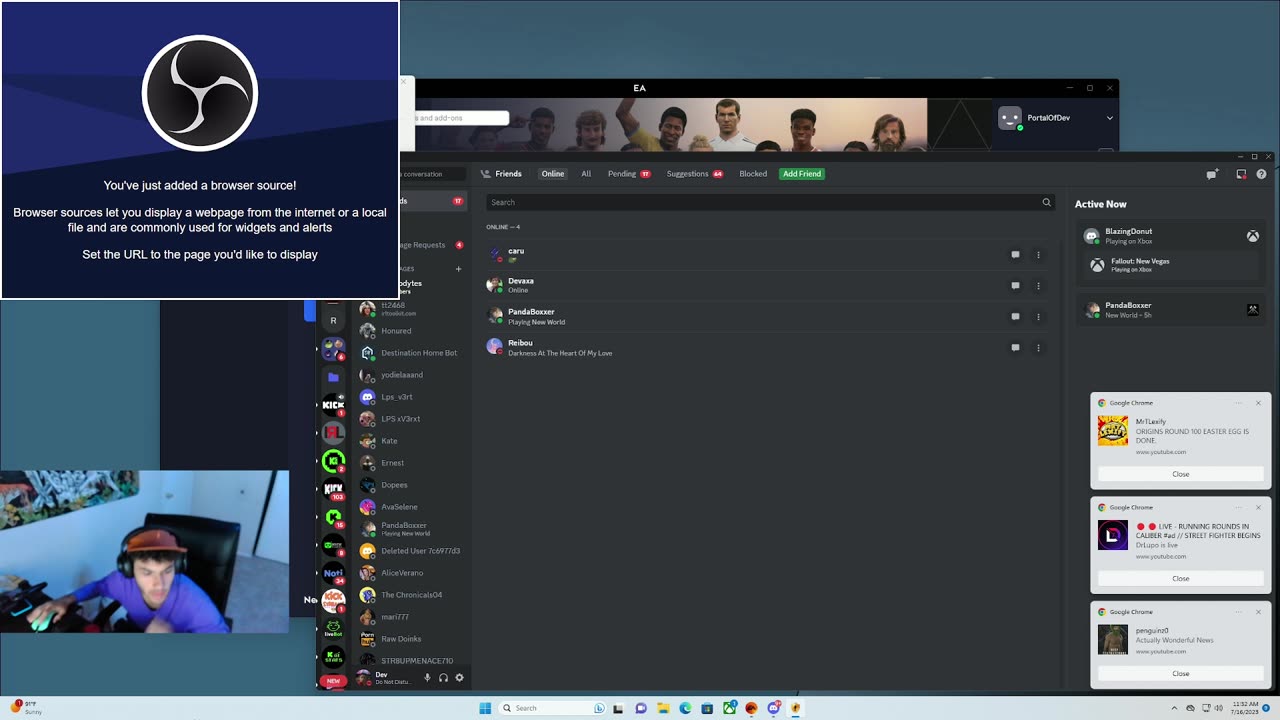The height and width of the screenshot is (720, 1280).
Task: Open Windows Start menu
Action: (x=485, y=708)
